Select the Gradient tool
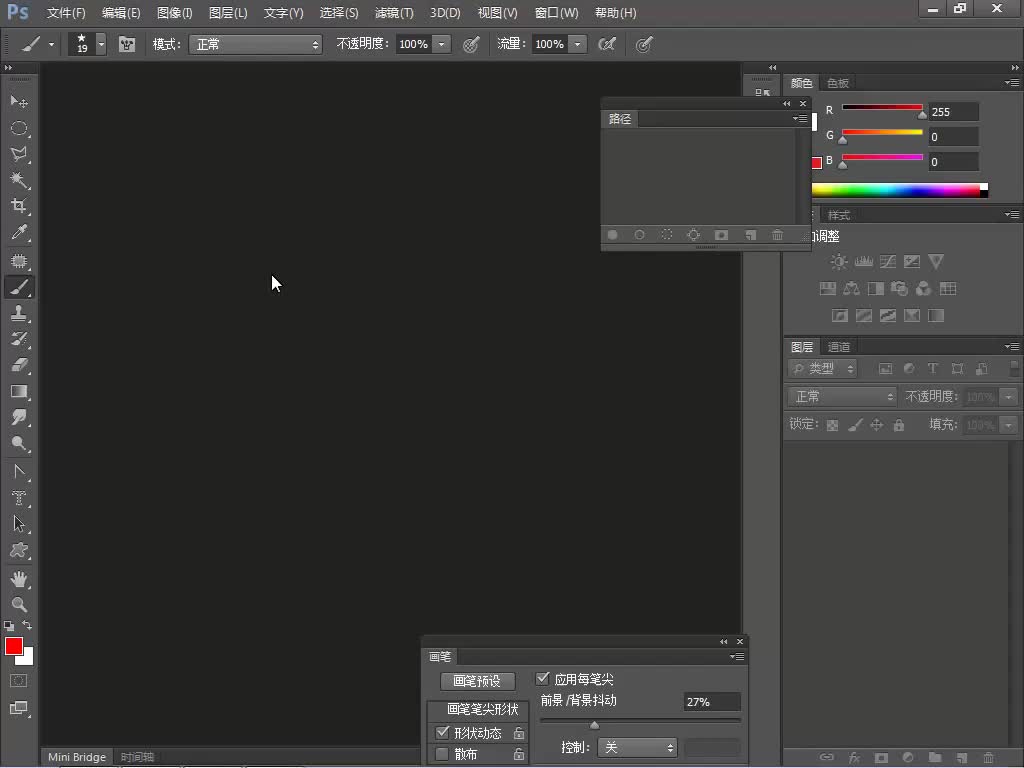 tap(19, 391)
